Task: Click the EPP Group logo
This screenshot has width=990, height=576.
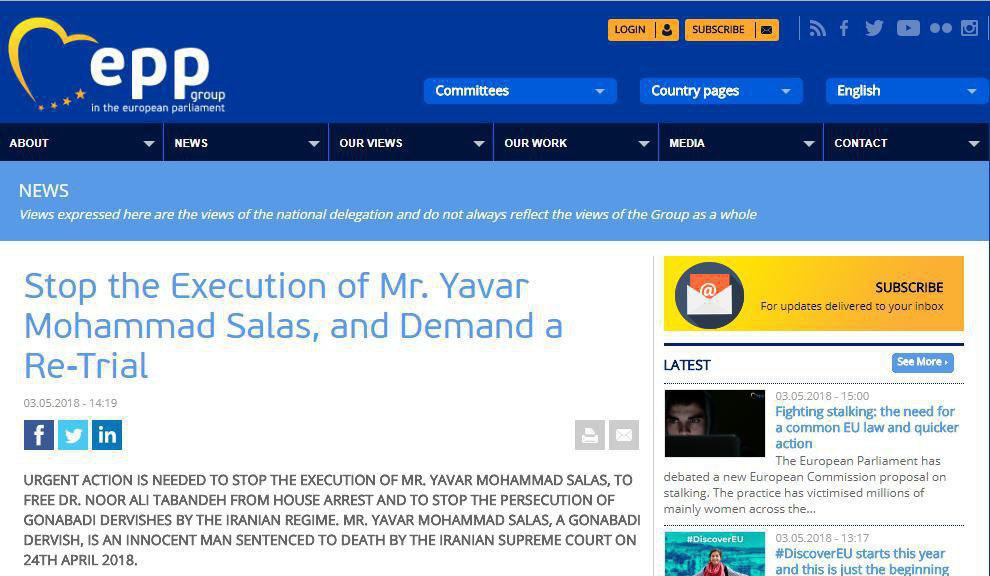Action: coord(118,66)
